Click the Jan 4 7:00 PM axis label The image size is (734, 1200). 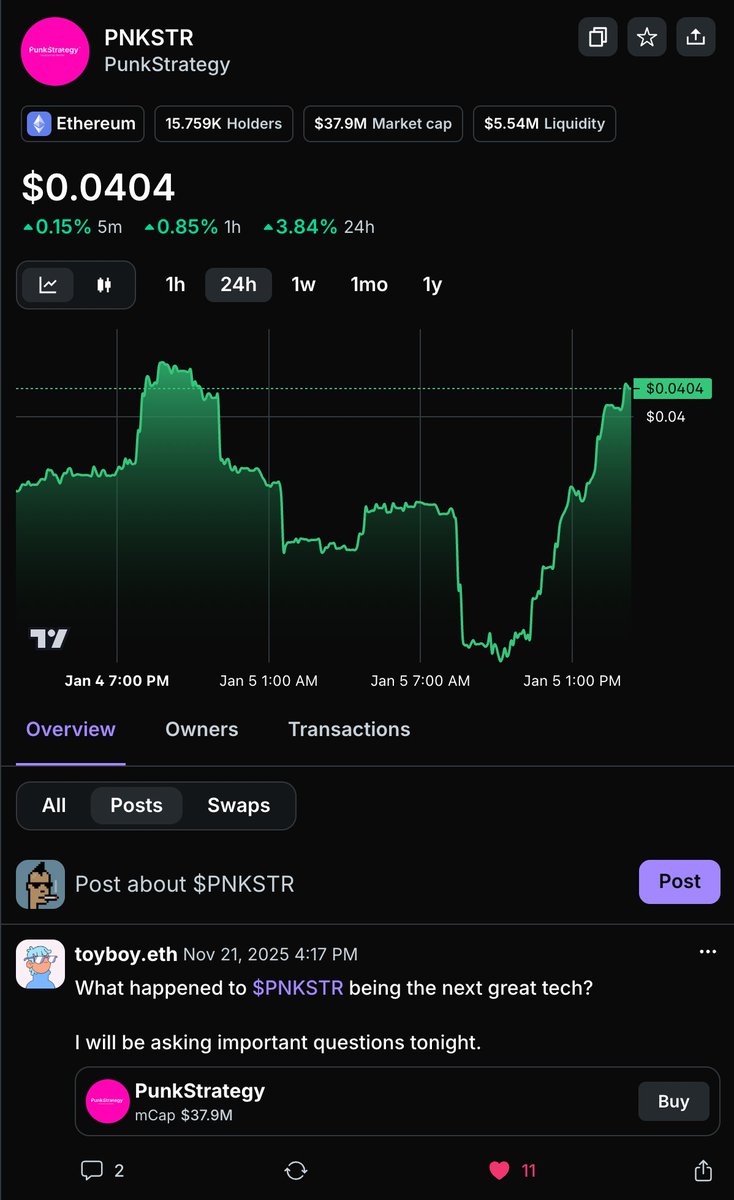pos(117,680)
